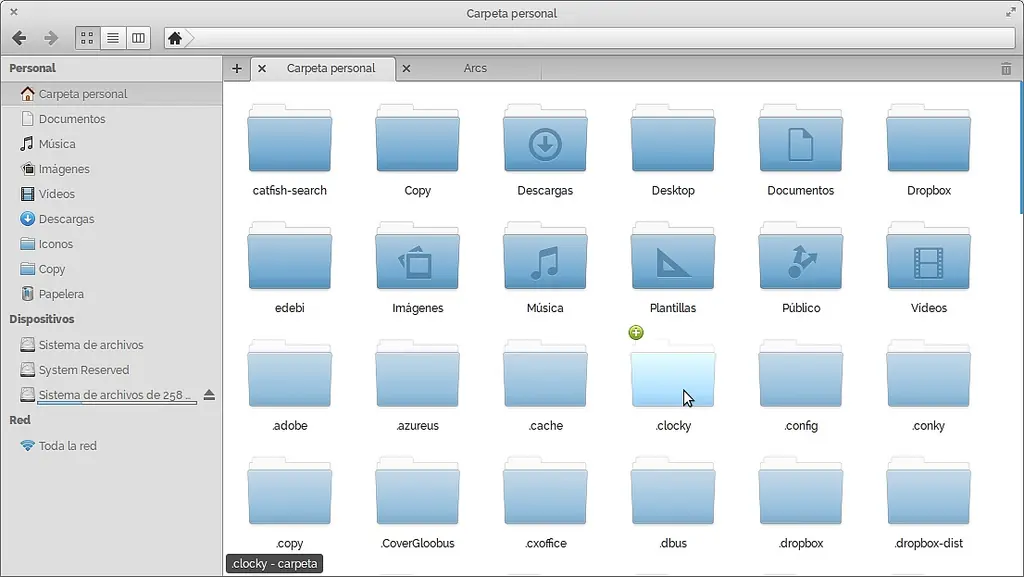The height and width of the screenshot is (577, 1024).
Task: Select the Imágenes folder icon
Action: (417, 256)
